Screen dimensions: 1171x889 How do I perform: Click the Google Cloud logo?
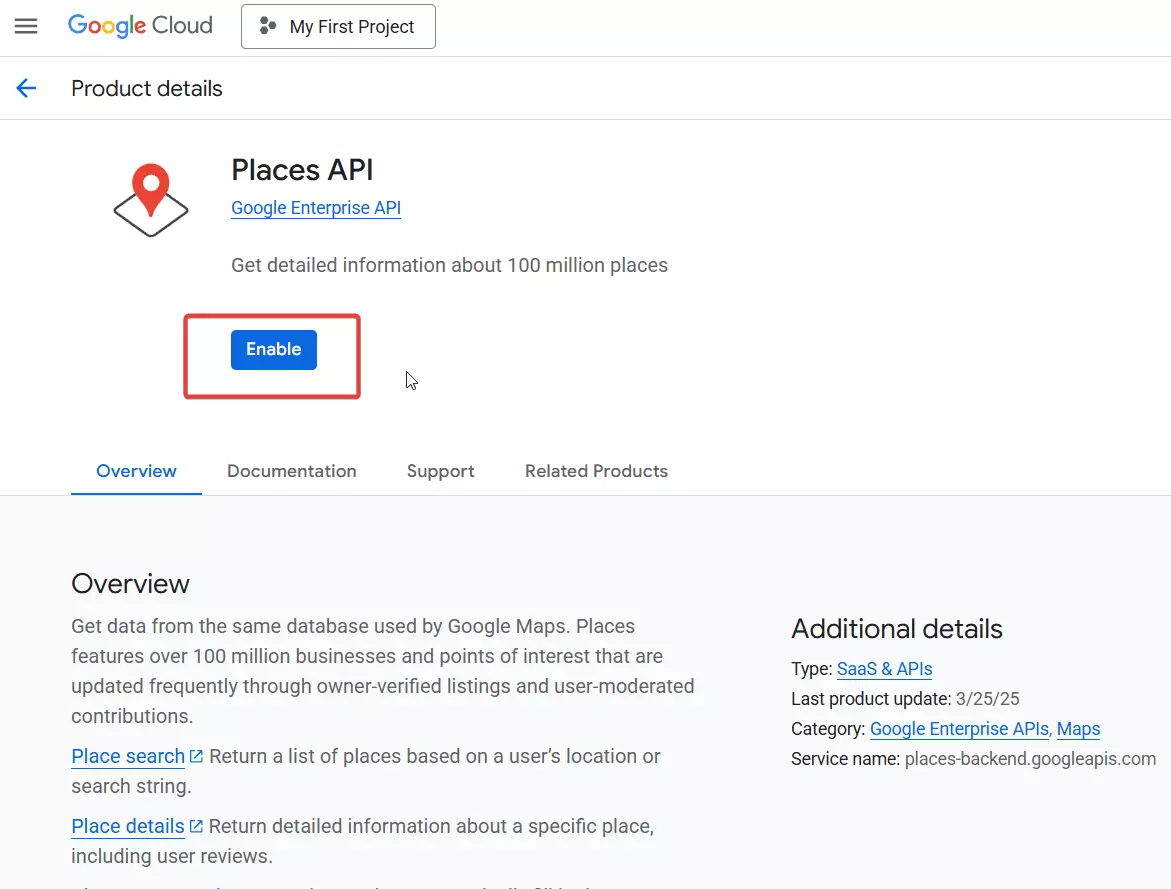pyautogui.click(x=140, y=26)
